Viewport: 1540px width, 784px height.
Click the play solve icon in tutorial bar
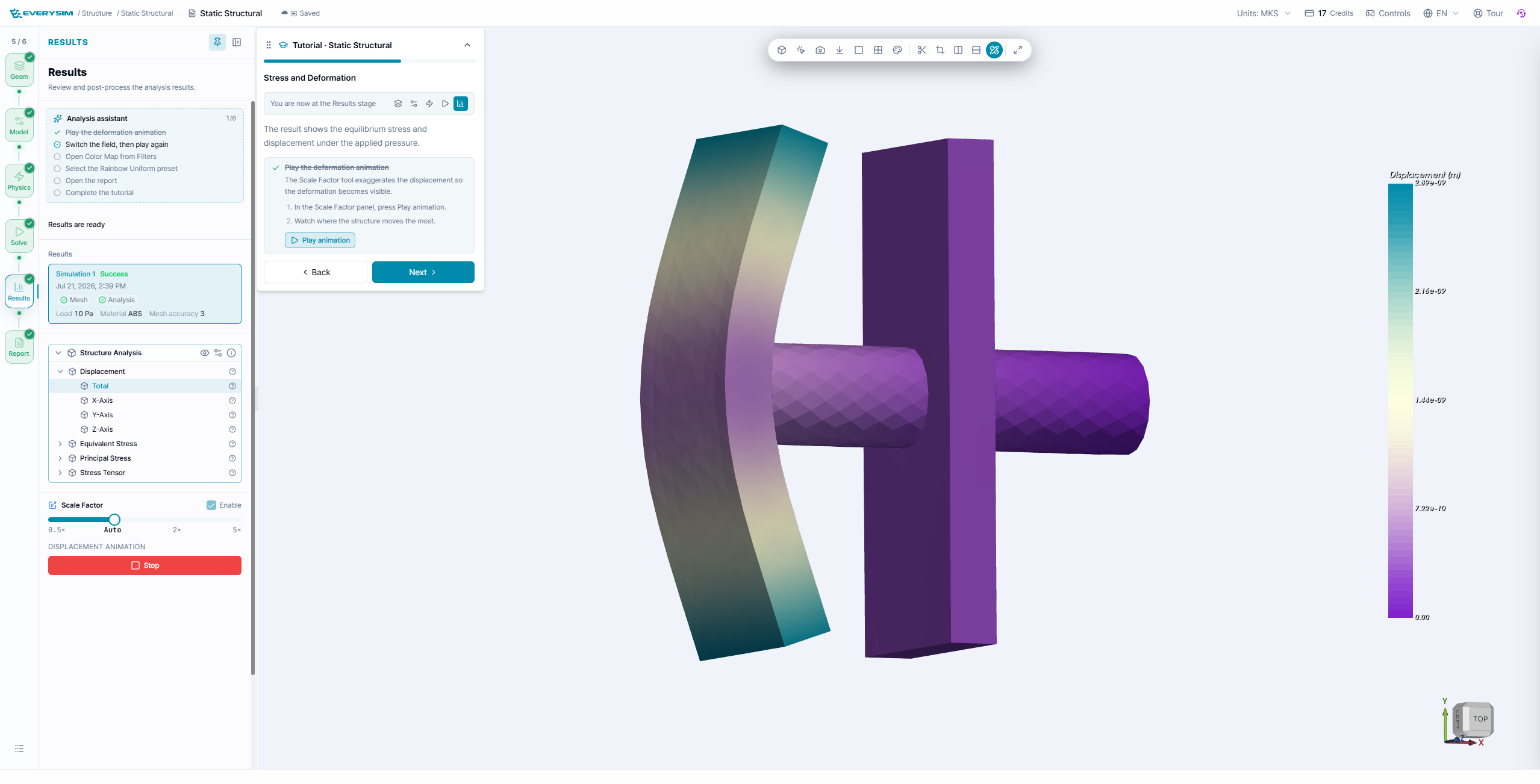(x=444, y=104)
